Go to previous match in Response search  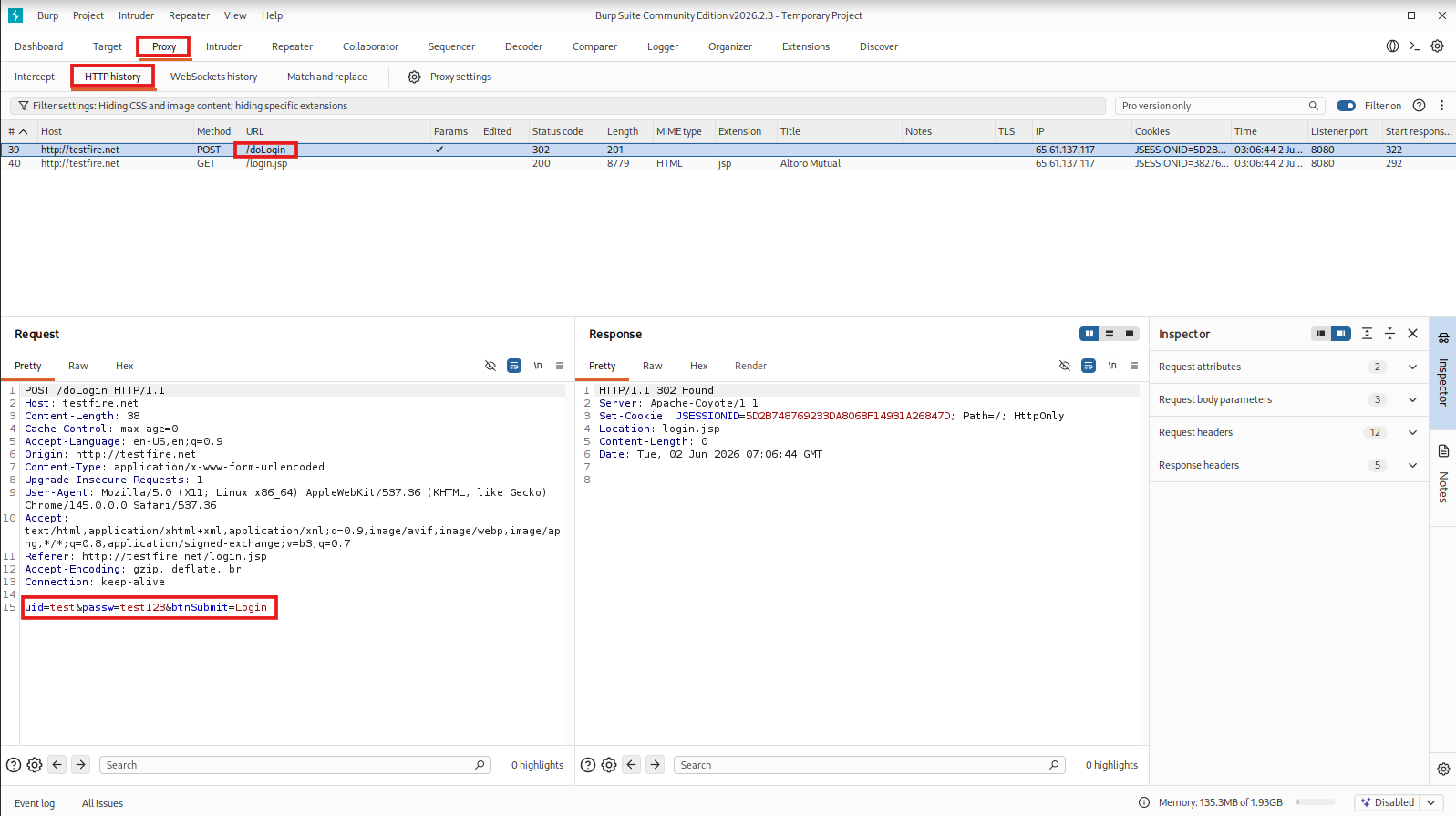tap(632, 765)
